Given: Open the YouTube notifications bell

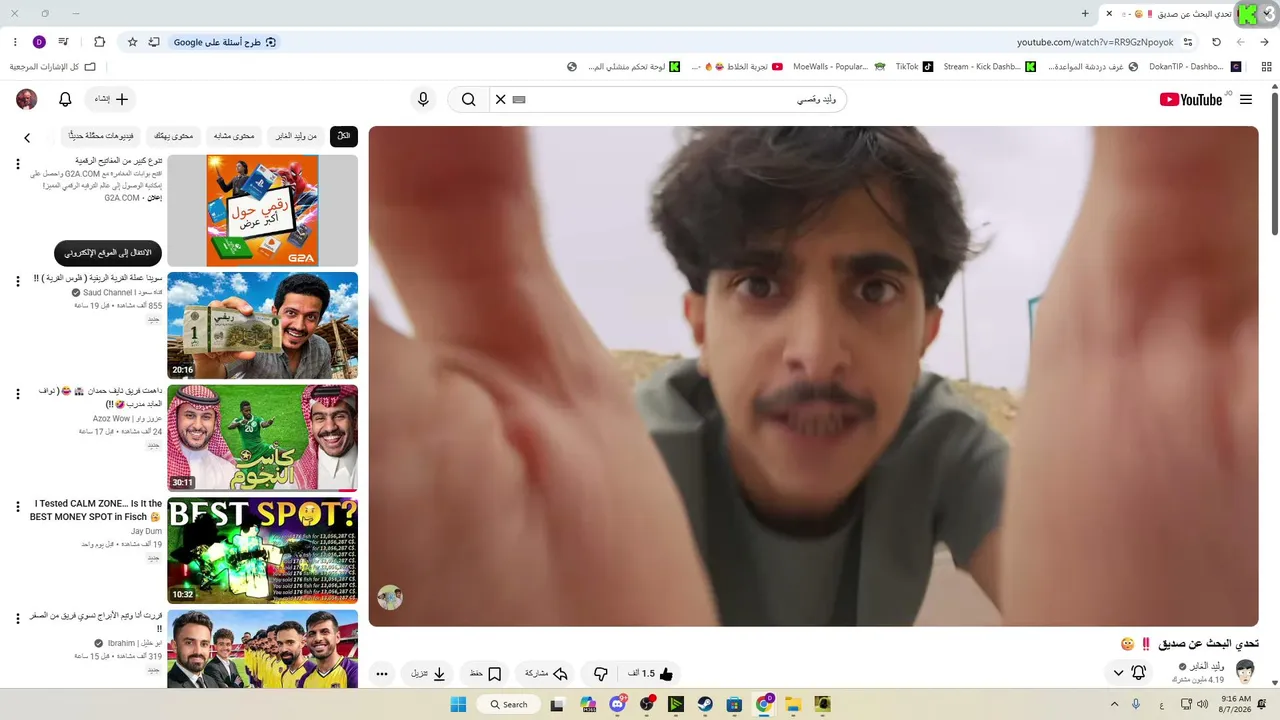Looking at the screenshot, I should (x=65, y=99).
